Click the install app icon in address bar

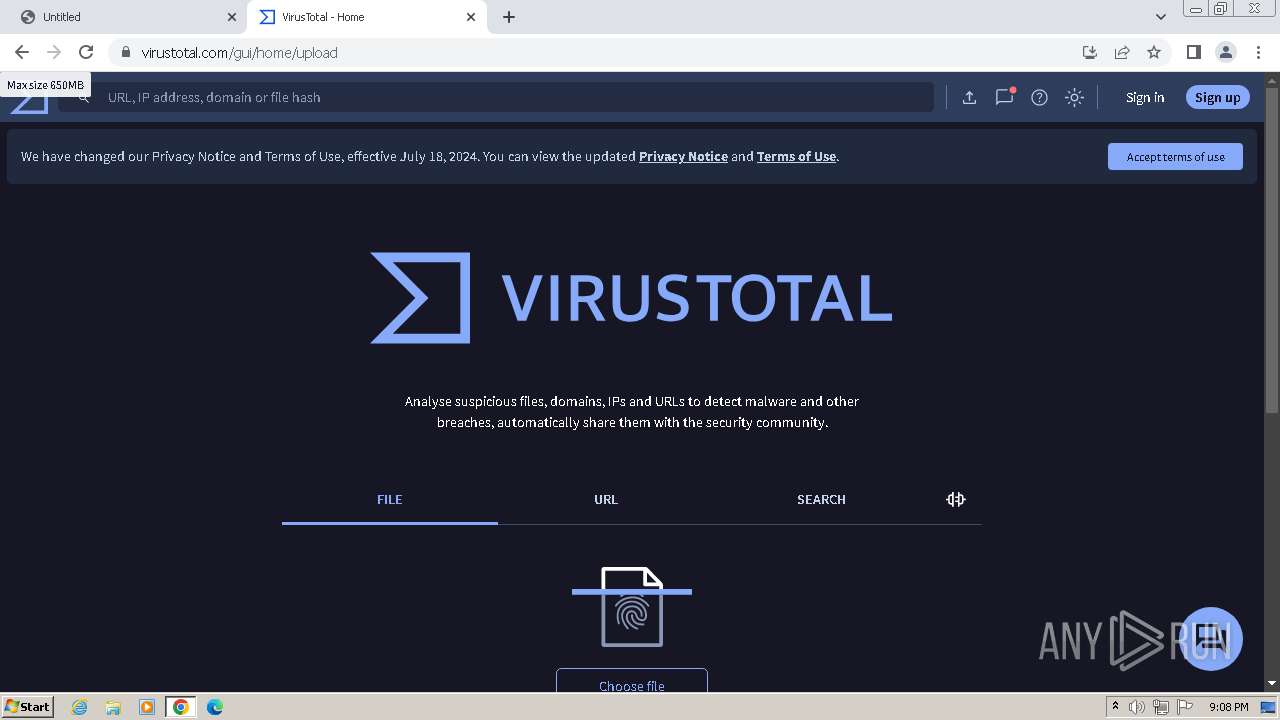click(x=1090, y=52)
